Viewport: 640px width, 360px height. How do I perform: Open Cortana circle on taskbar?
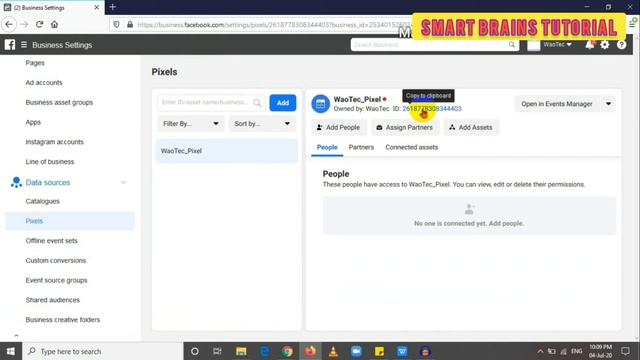pyautogui.click(x=195, y=351)
